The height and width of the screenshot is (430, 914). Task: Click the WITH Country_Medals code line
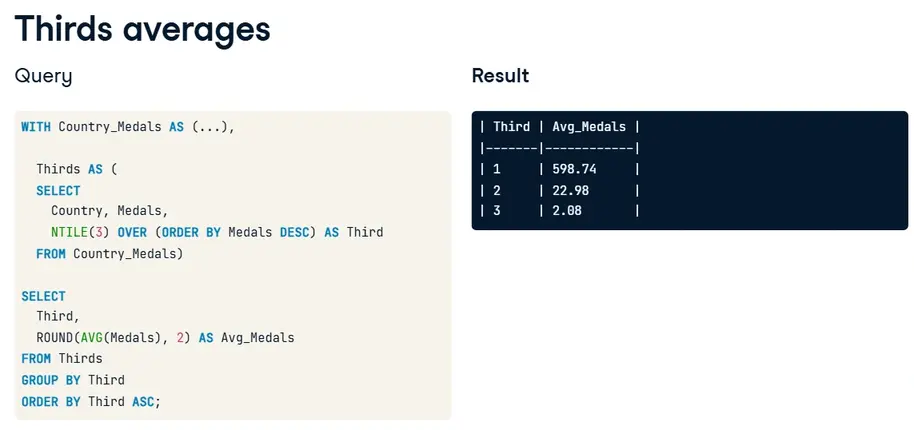[x=127, y=127]
